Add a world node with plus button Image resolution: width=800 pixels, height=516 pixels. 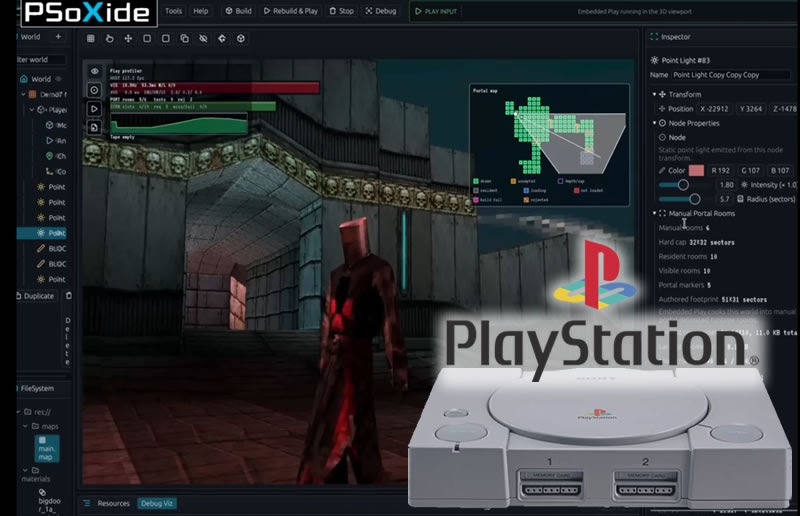(58, 37)
